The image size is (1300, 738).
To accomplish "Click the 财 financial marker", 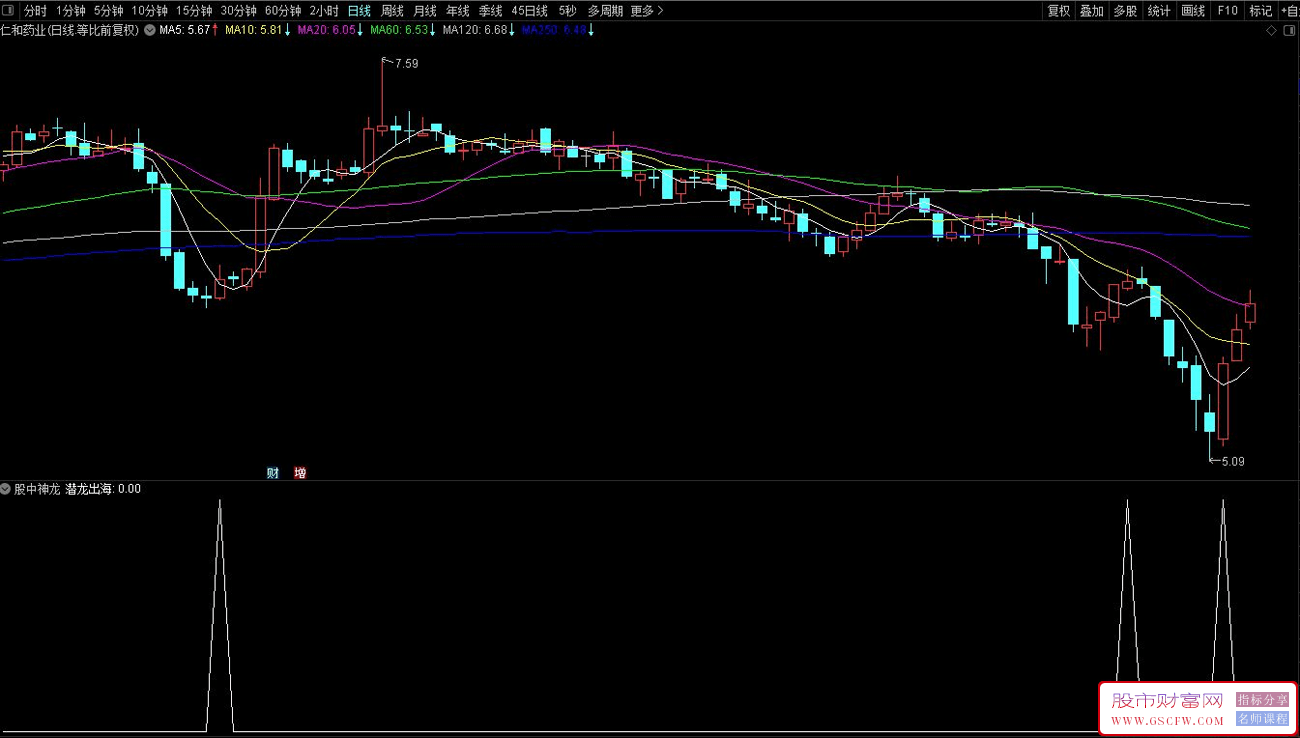I will click(x=272, y=473).
